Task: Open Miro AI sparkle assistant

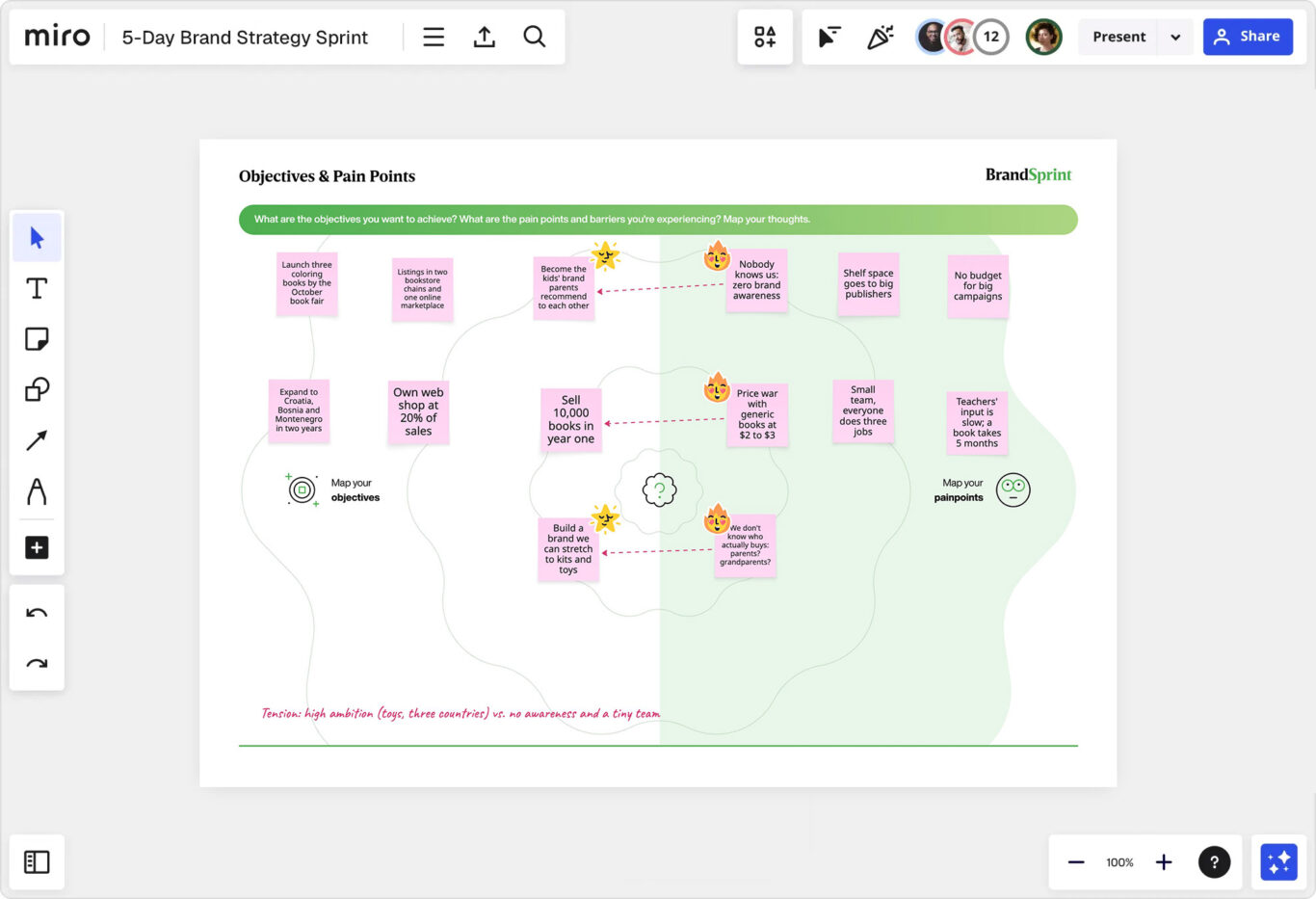Action: [1279, 861]
